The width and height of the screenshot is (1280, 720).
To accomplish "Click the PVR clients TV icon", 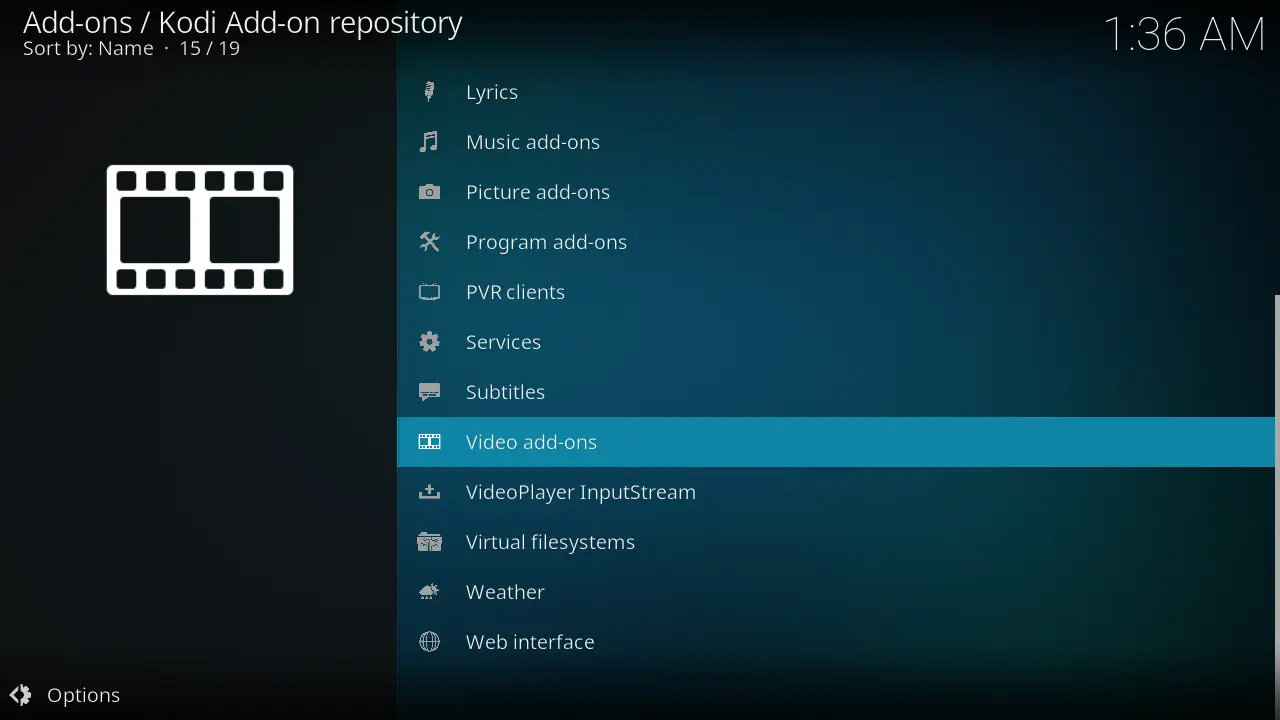I will (x=430, y=292).
